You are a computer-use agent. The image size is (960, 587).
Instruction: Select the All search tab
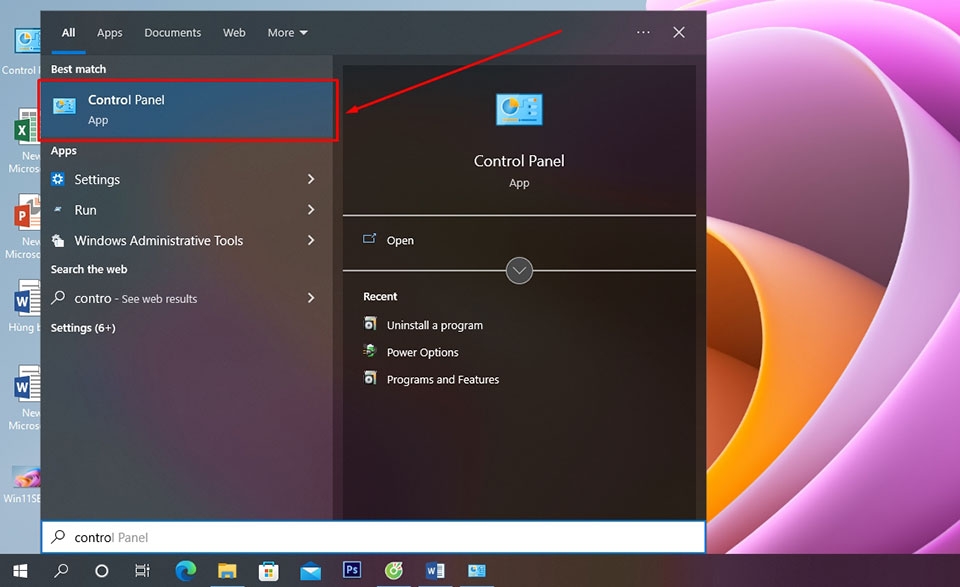point(69,32)
